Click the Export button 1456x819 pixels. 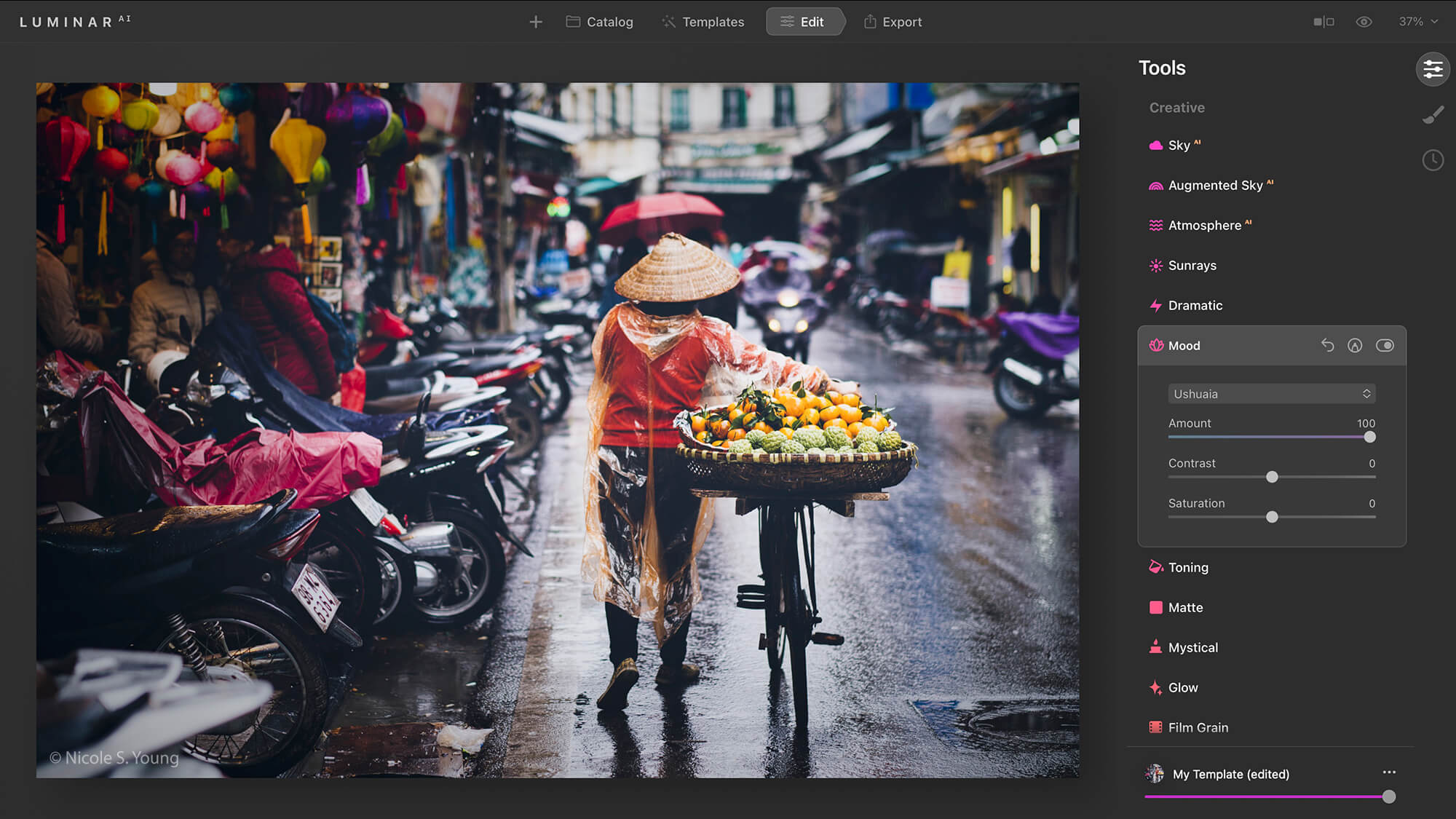tap(893, 22)
